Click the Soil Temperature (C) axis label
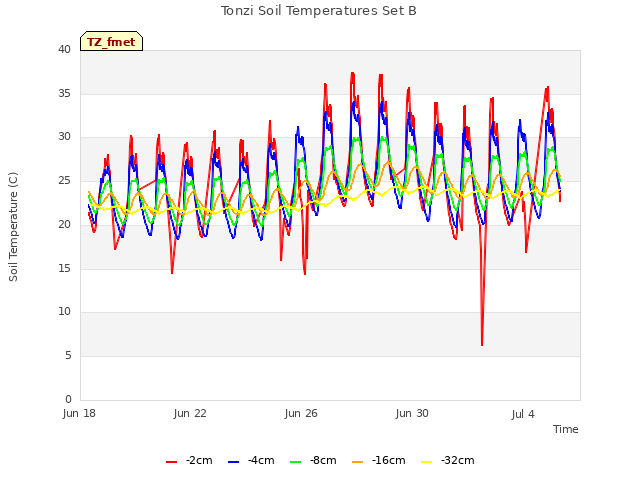 coord(13,227)
